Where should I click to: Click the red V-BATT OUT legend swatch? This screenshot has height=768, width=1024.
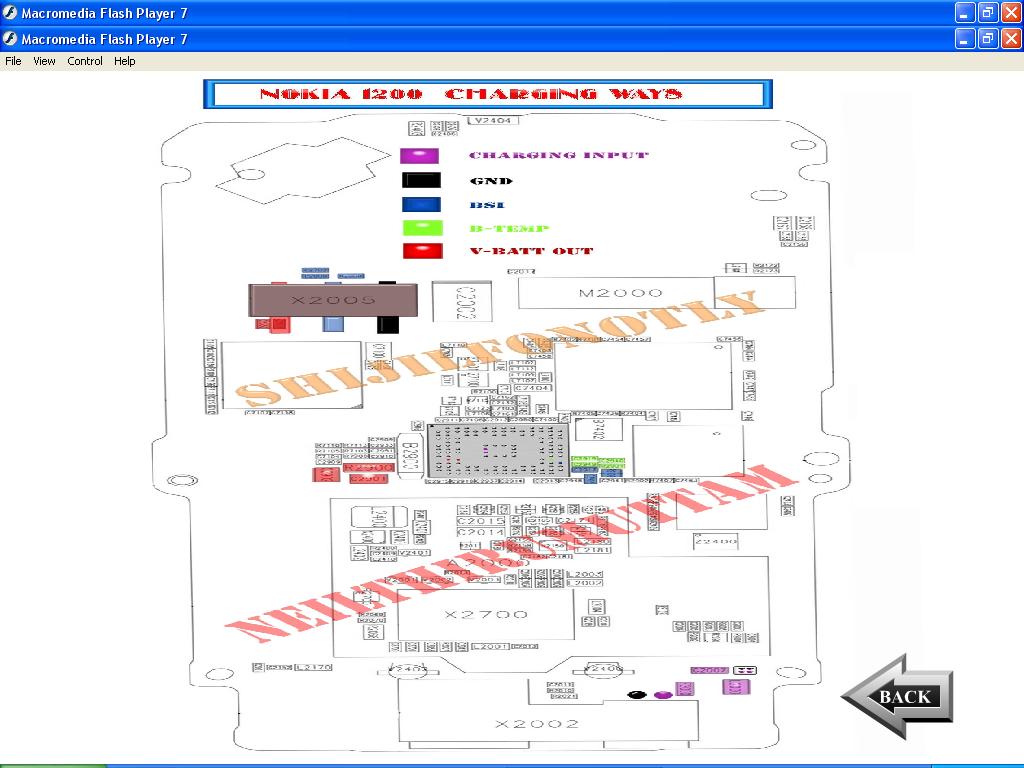coord(423,251)
